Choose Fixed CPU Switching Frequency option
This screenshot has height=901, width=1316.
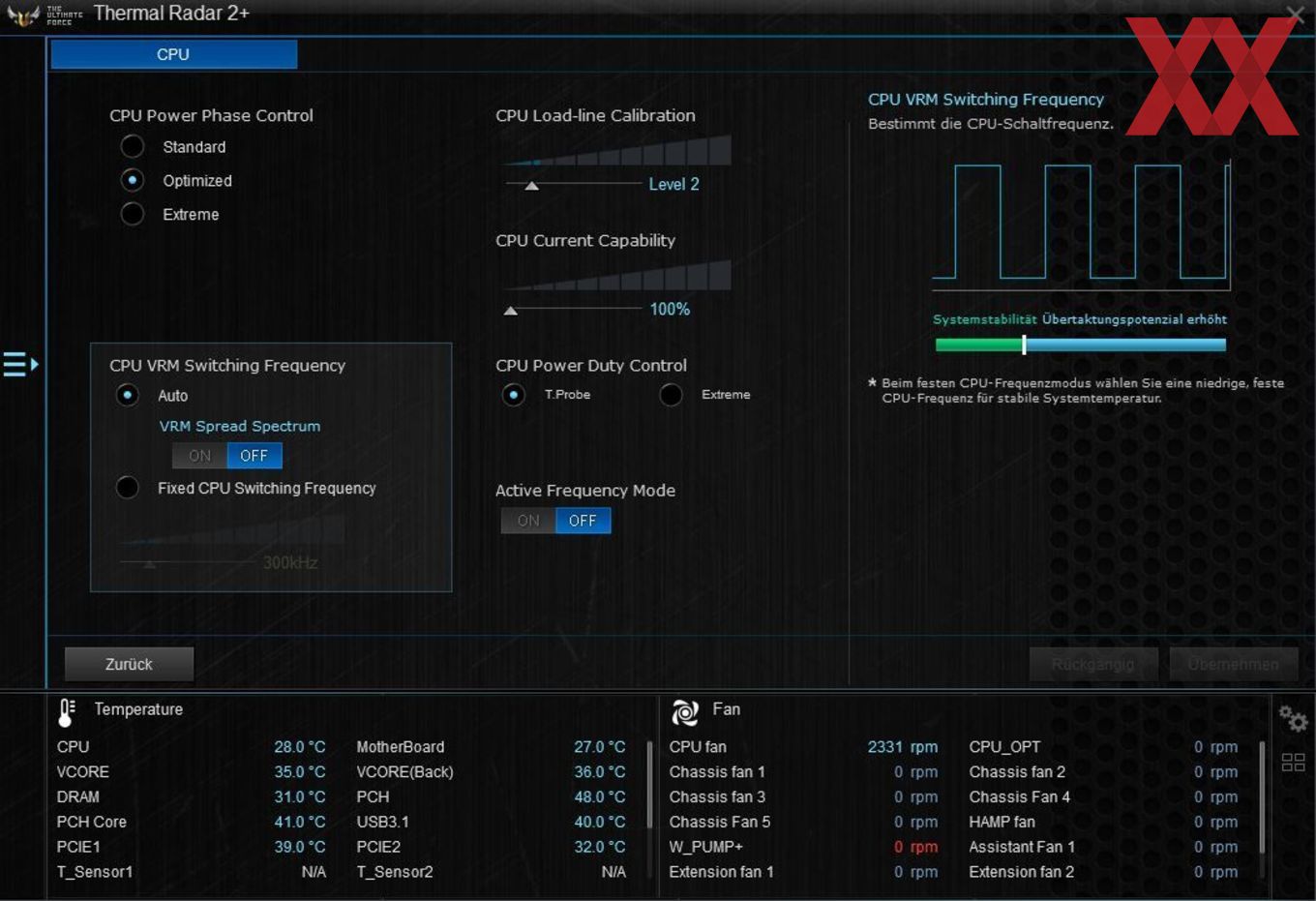click(127, 488)
